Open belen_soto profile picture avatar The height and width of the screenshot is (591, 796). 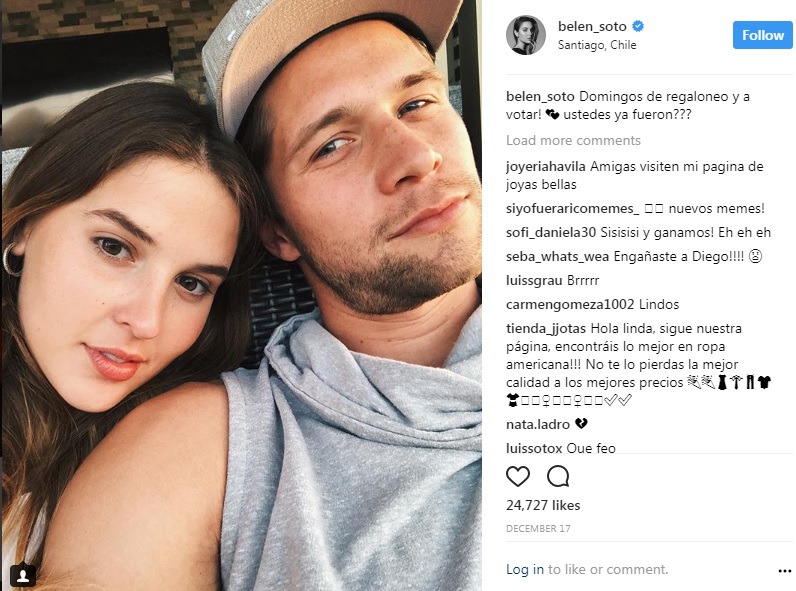click(x=525, y=35)
